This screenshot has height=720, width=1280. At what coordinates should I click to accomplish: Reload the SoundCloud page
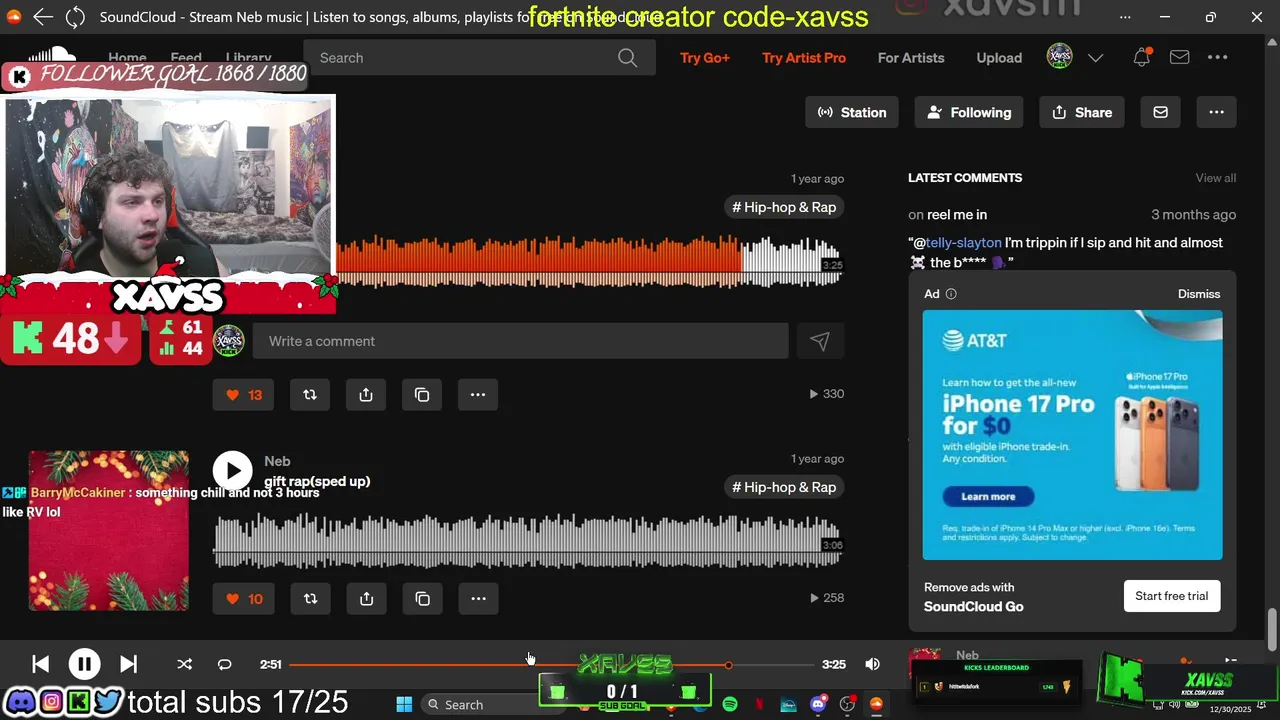(75, 17)
